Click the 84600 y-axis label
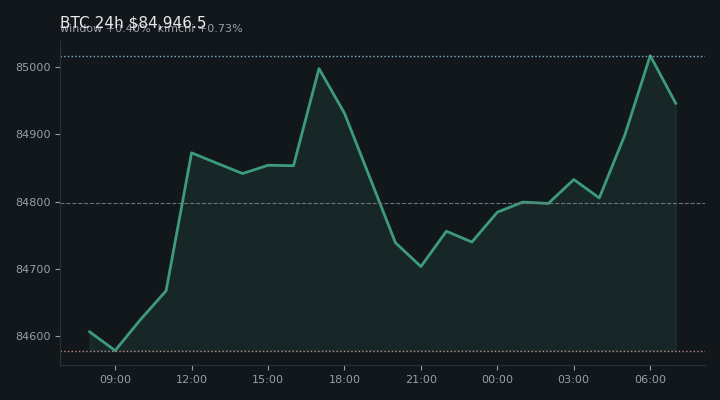Viewport: 720px width, 400px height. click(33, 336)
